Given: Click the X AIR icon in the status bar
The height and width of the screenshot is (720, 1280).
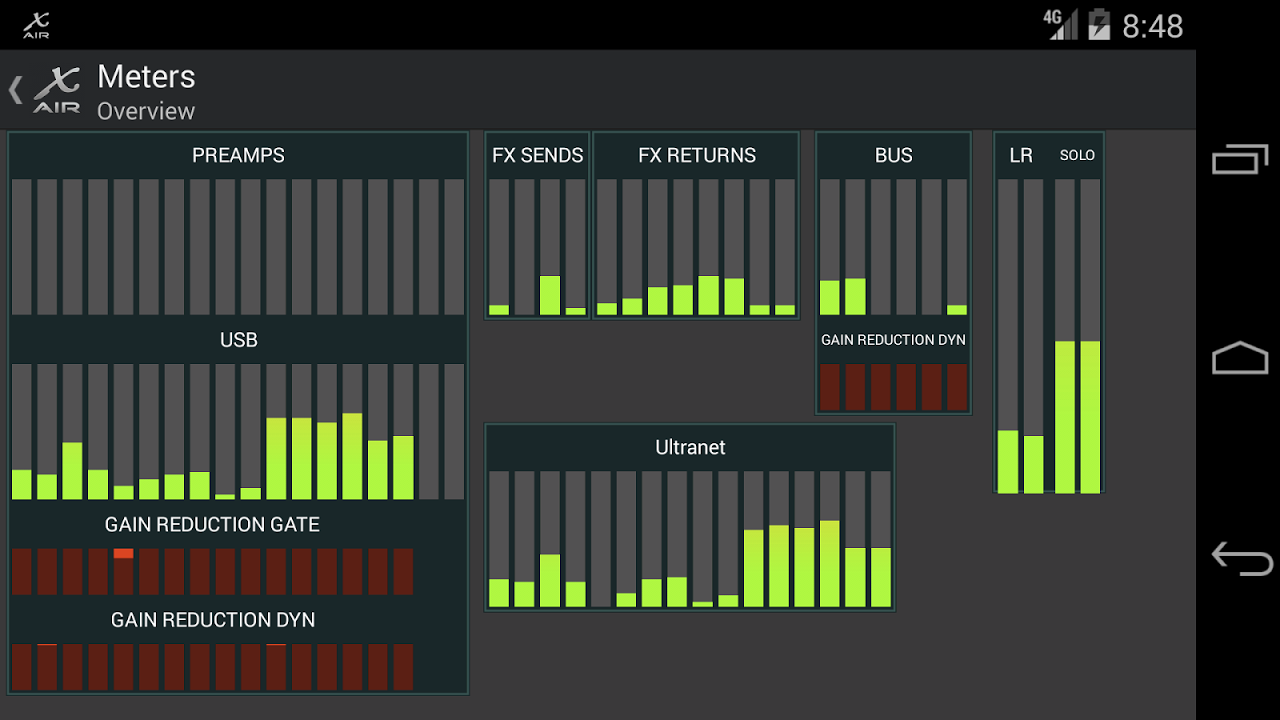Looking at the screenshot, I should tap(38, 25).
